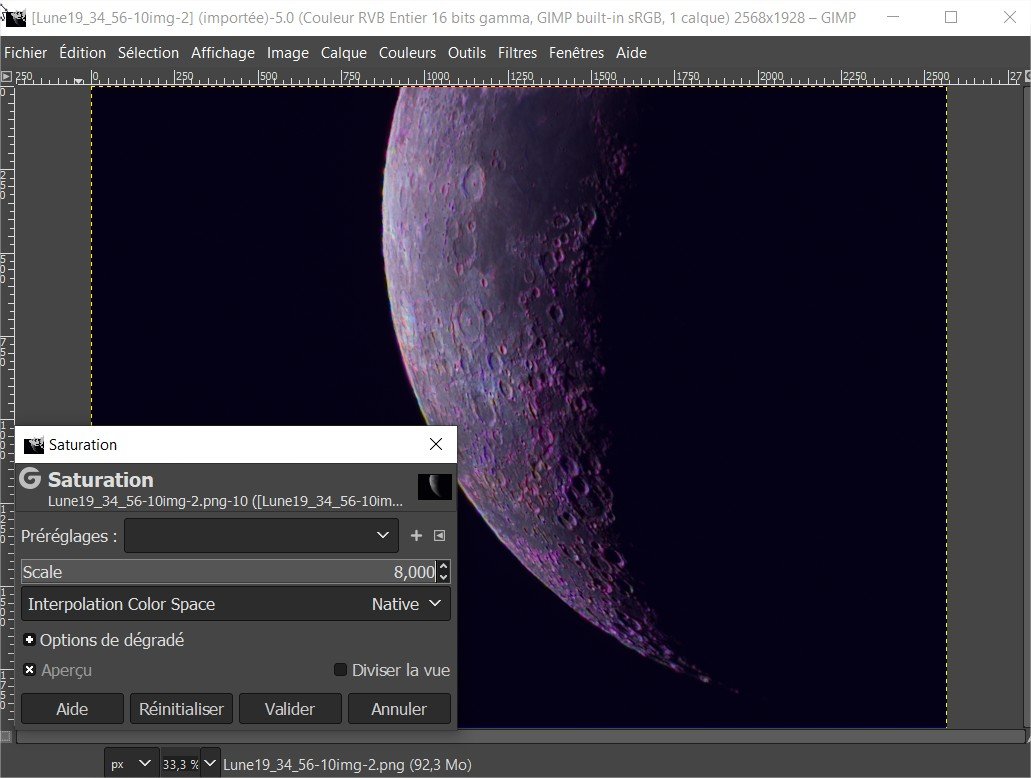1031x778 pixels.
Task: Open the px unit dropdown in status bar
Action: pyautogui.click(x=131, y=764)
